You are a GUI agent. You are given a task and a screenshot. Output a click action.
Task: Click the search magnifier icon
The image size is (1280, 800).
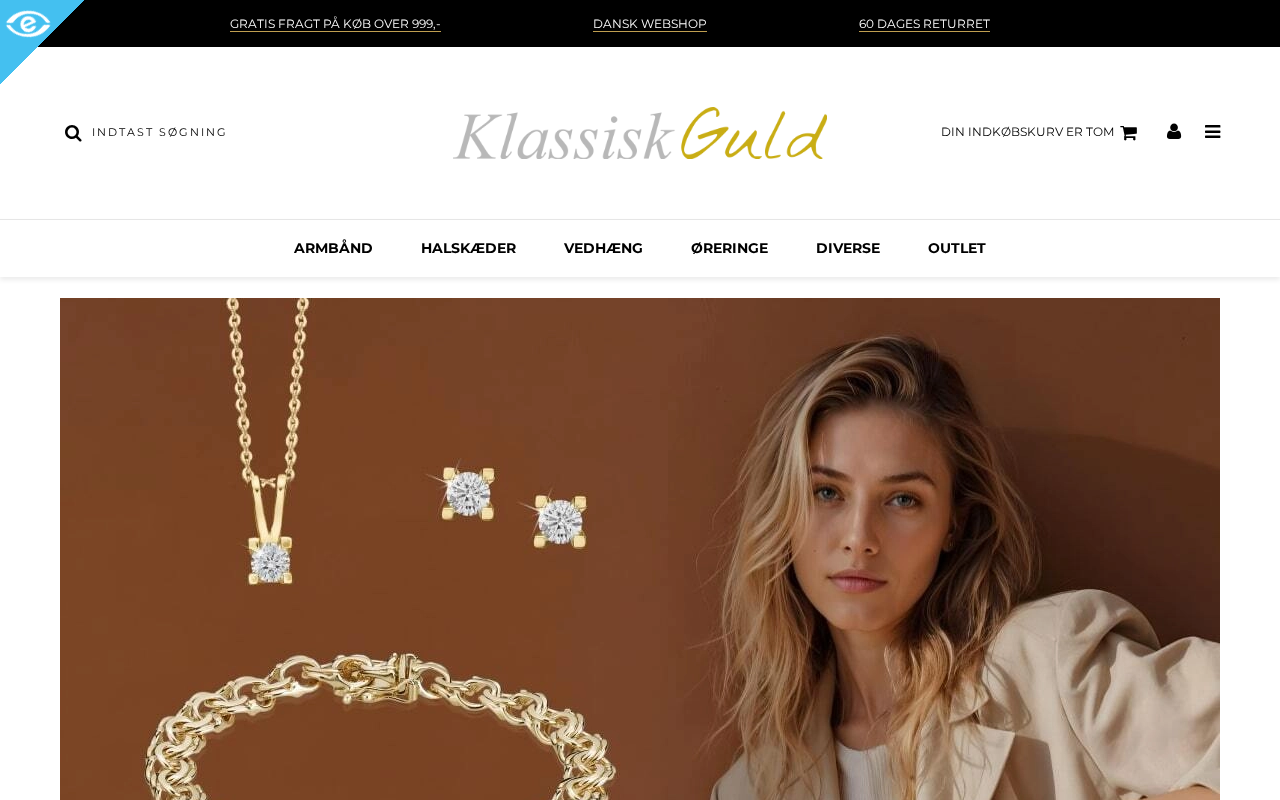[73, 133]
